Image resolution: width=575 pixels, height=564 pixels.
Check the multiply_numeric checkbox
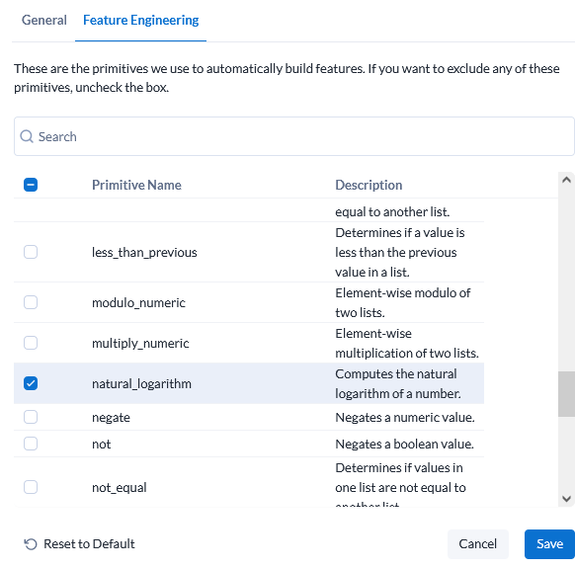[x=31, y=343]
